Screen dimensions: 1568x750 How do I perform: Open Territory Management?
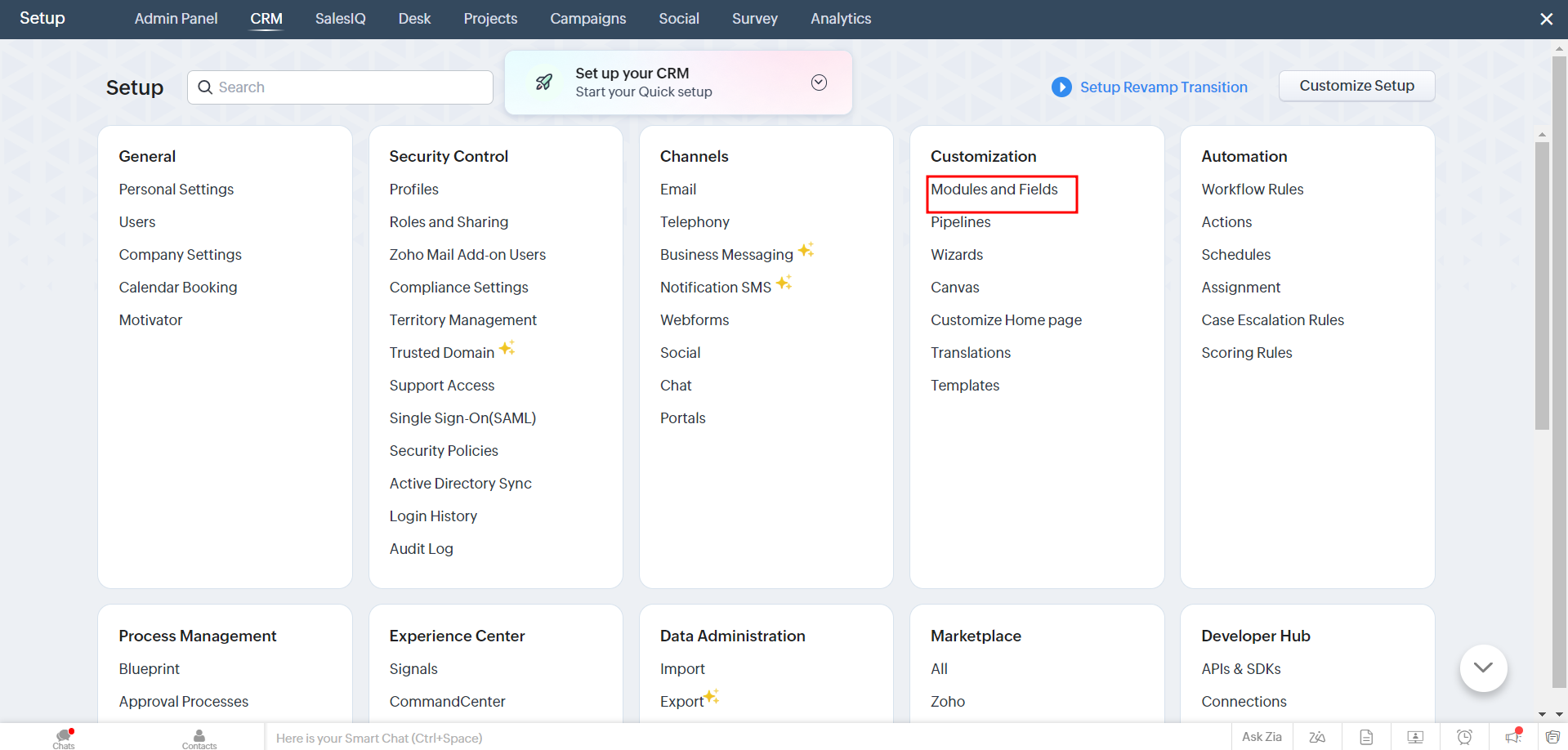point(463,320)
